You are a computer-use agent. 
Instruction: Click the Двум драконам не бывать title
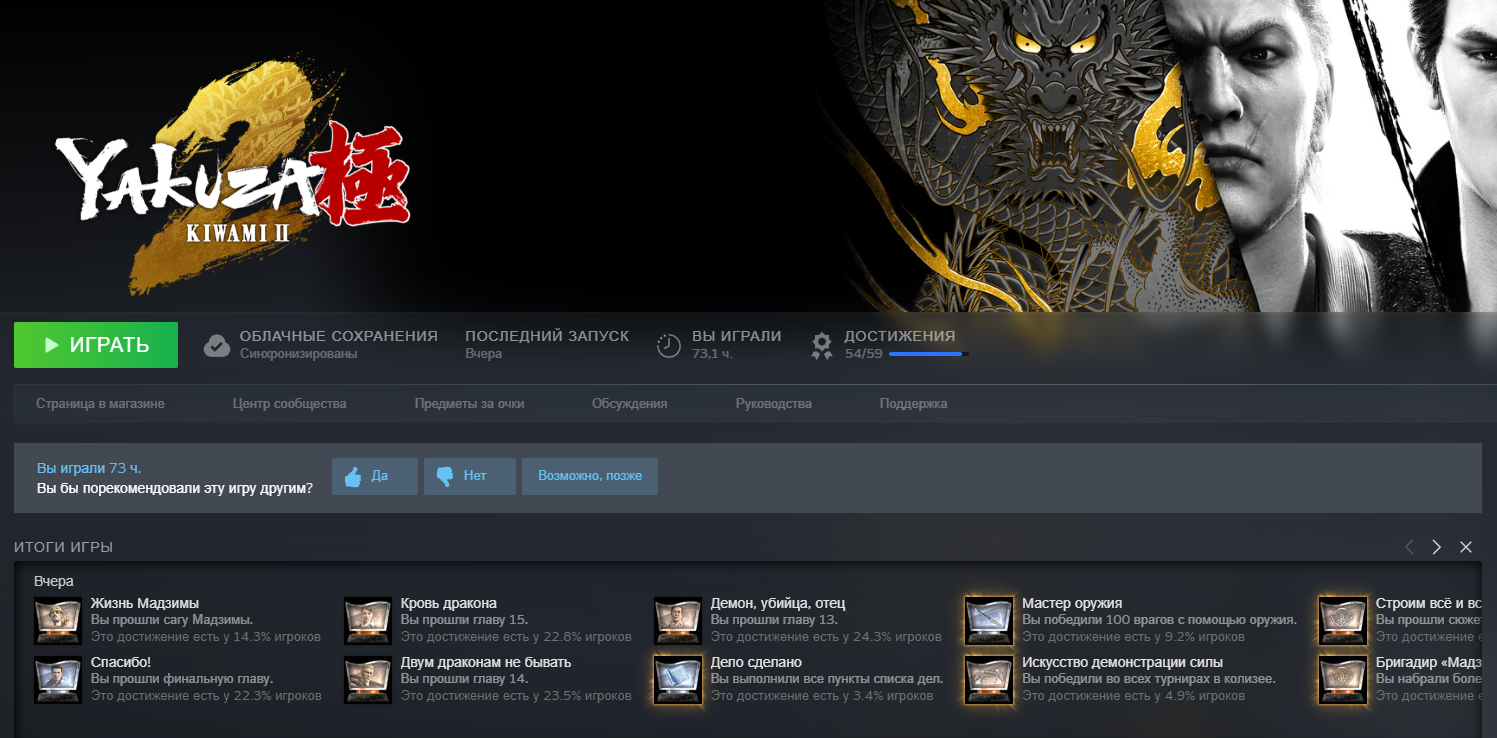coord(486,662)
